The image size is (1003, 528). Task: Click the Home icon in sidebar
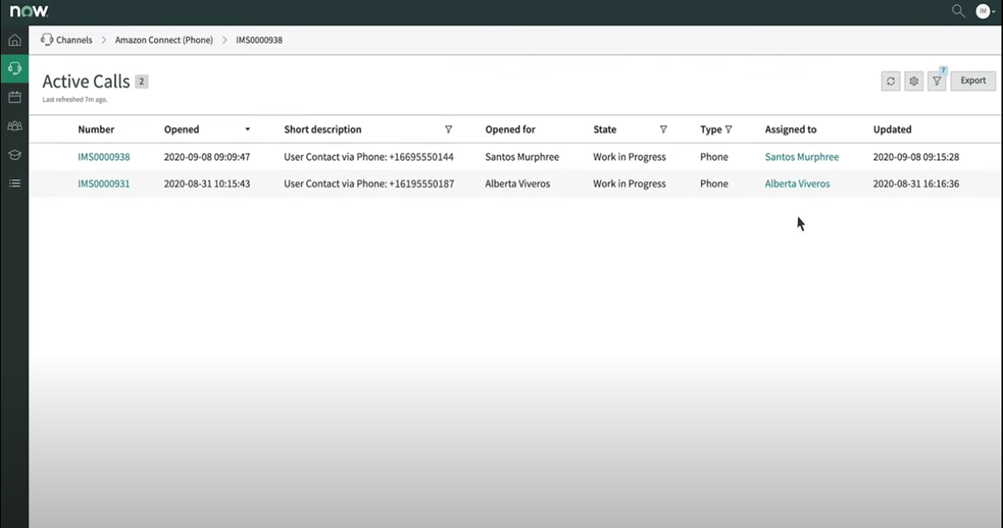(x=14, y=41)
